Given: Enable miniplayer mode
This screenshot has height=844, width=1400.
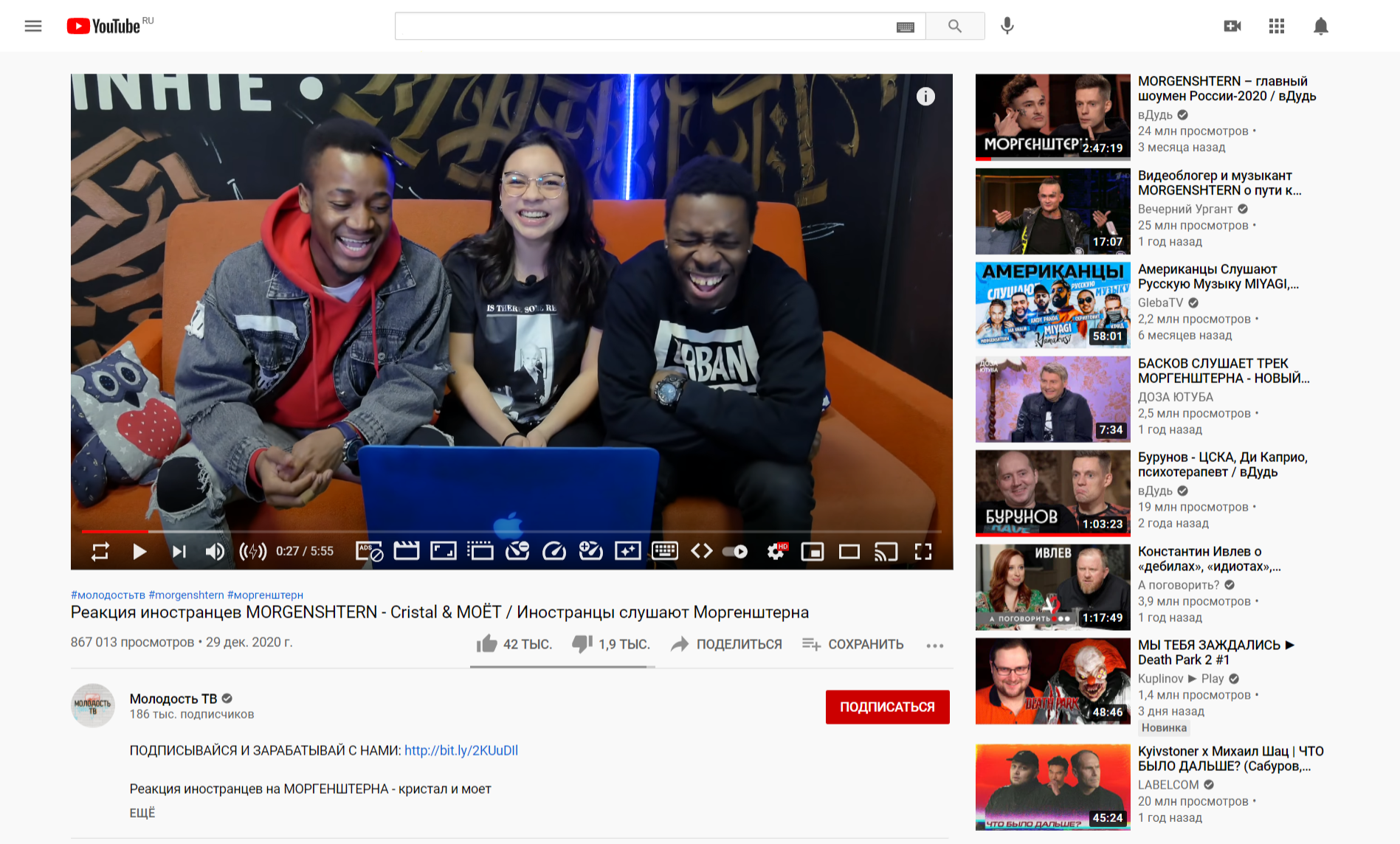Looking at the screenshot, I should [x=813, y=551].
